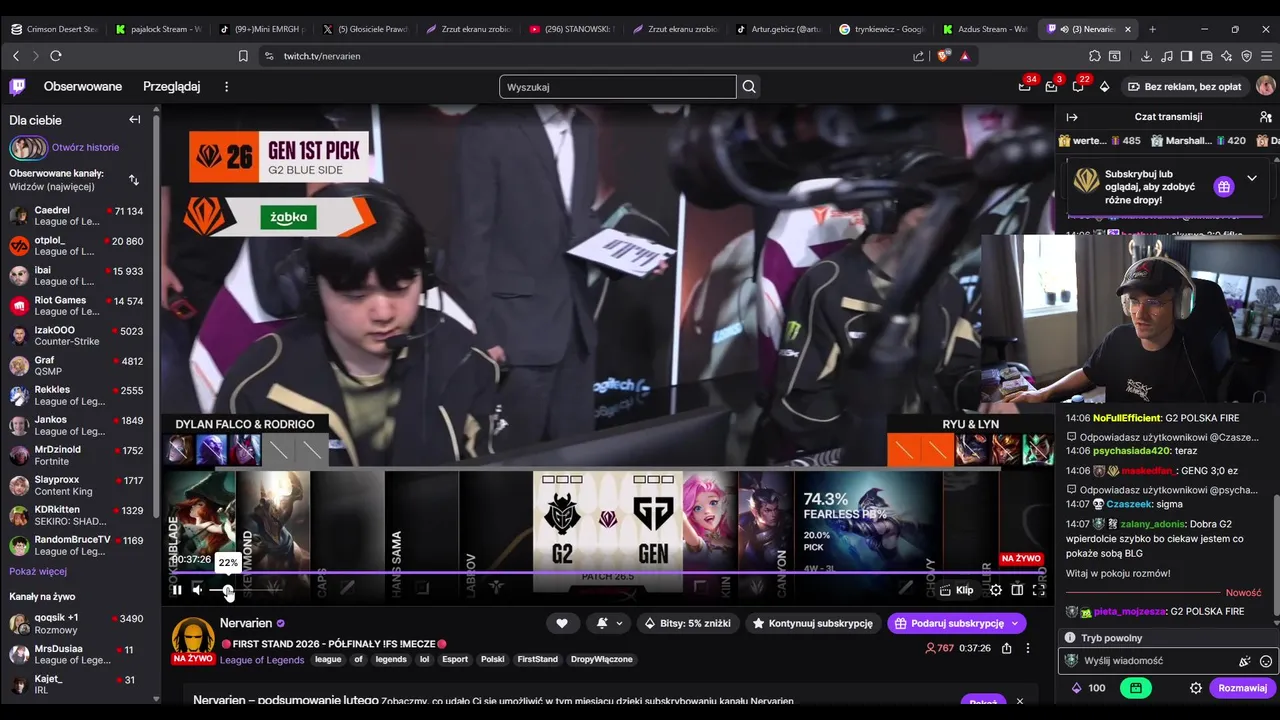
Task: Open Jankos channel in sidebar
Action: 76,426
